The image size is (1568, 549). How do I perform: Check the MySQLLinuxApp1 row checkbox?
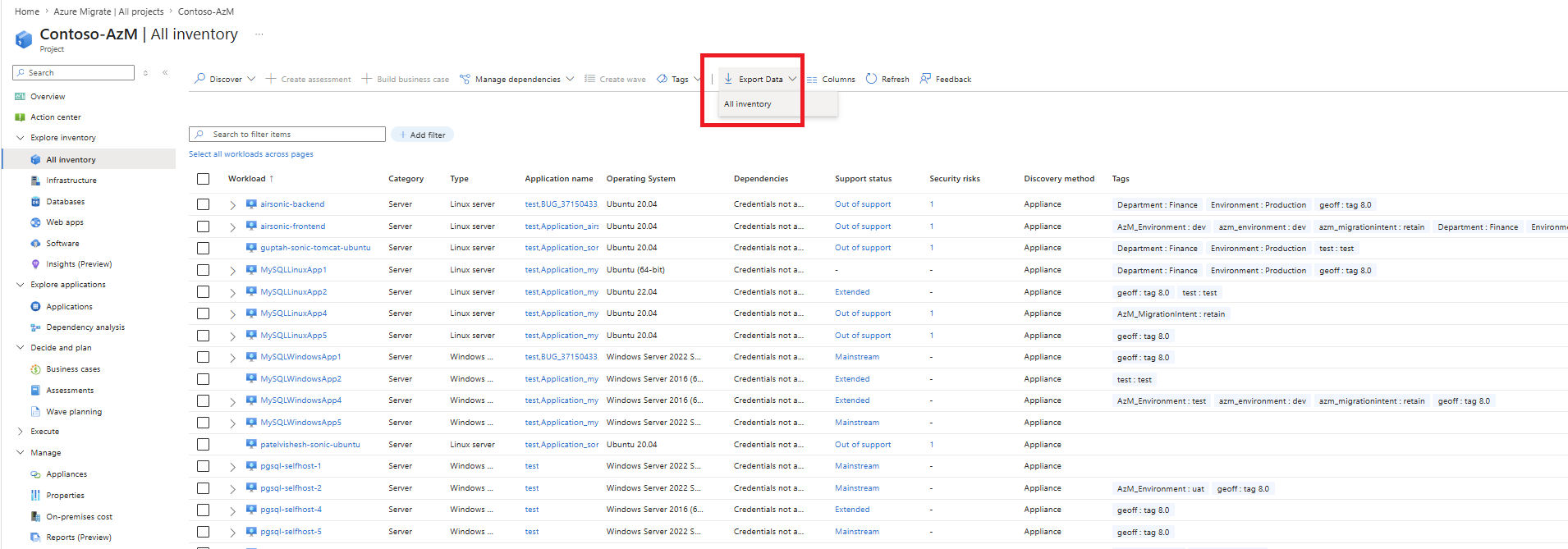coord(204,270)
